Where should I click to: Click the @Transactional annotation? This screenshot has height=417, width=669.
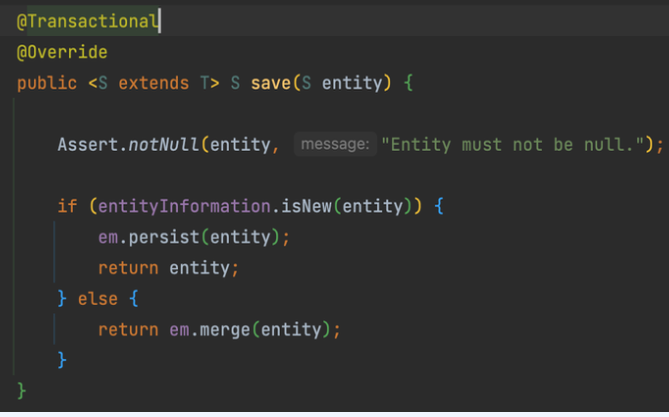pyautogui.click(x=87, y=21)
